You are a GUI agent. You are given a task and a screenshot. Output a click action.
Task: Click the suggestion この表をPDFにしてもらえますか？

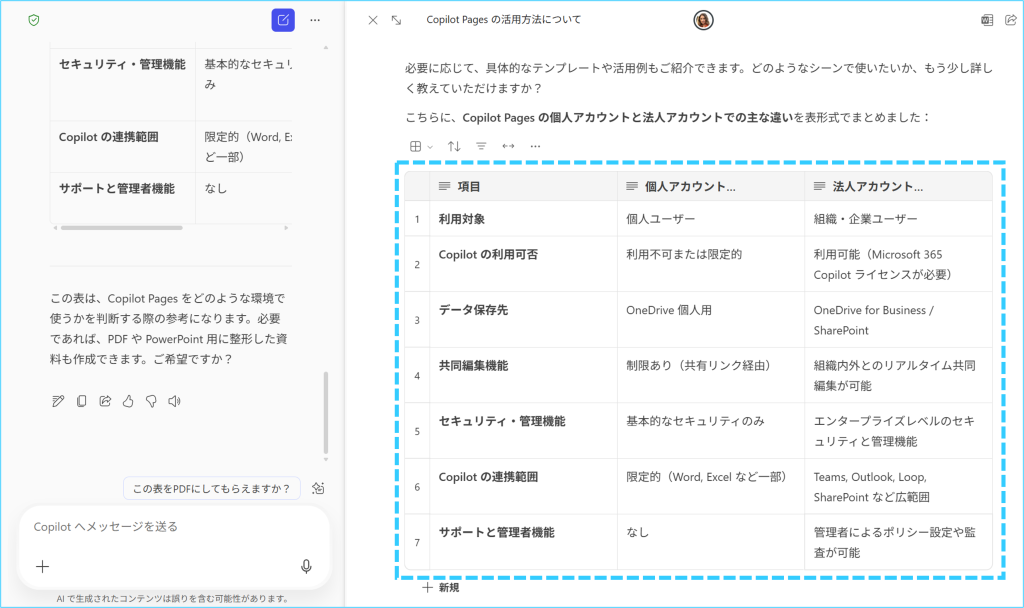point(212,488)
